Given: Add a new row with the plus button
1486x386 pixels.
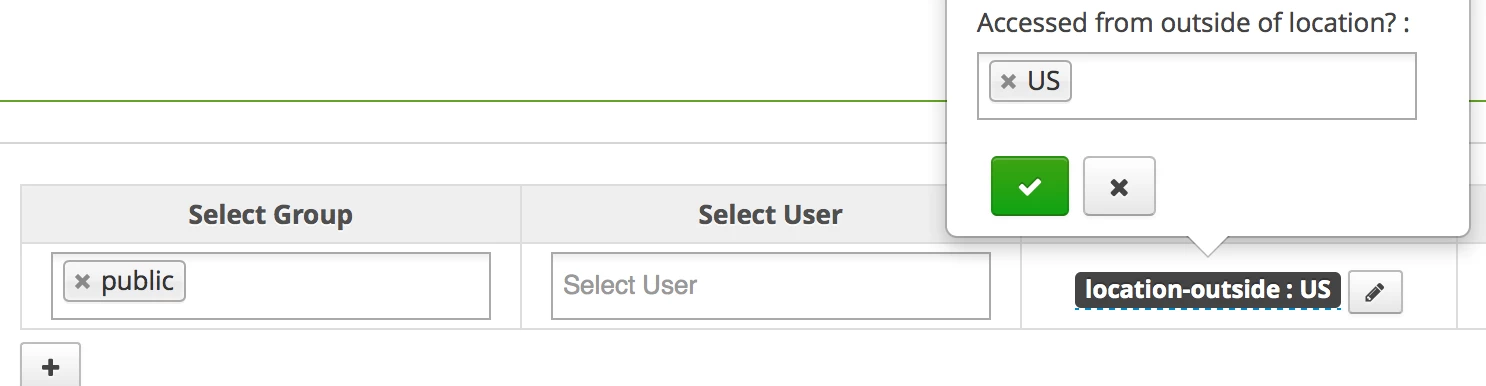Looking at the screenshot, I should [50, 366].
